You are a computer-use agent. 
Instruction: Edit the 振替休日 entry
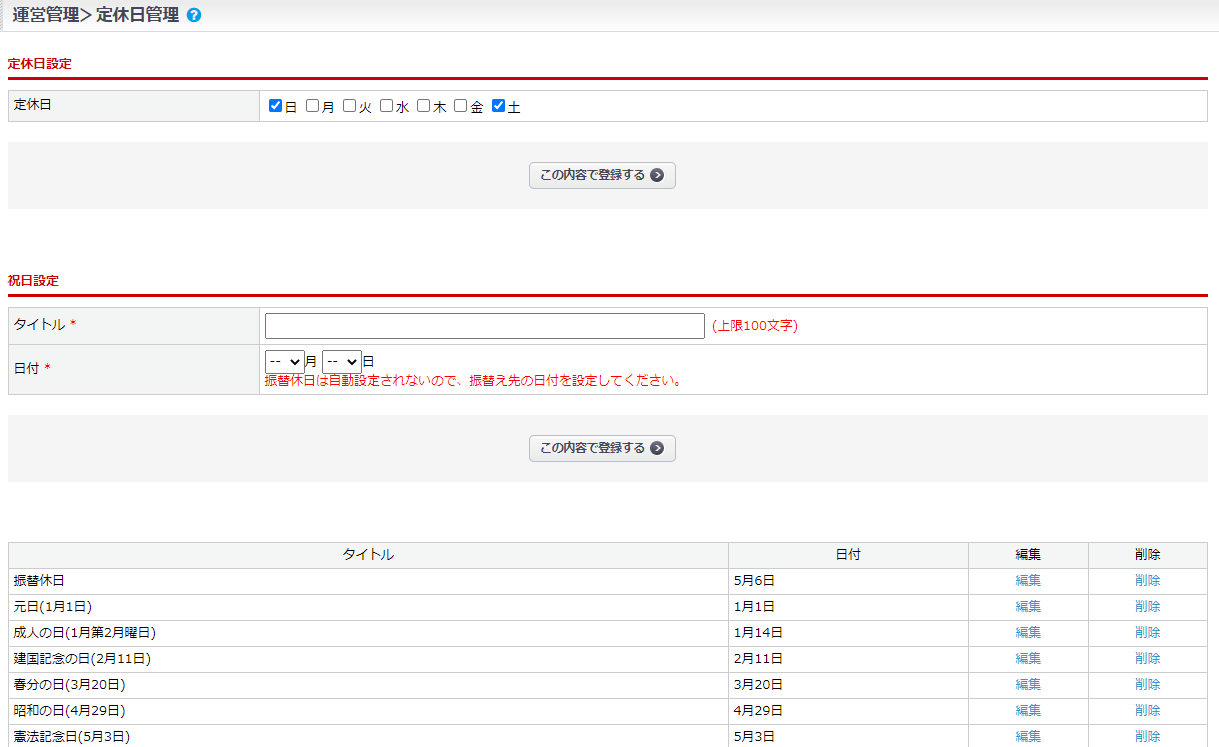click(x=1028, y=581)
